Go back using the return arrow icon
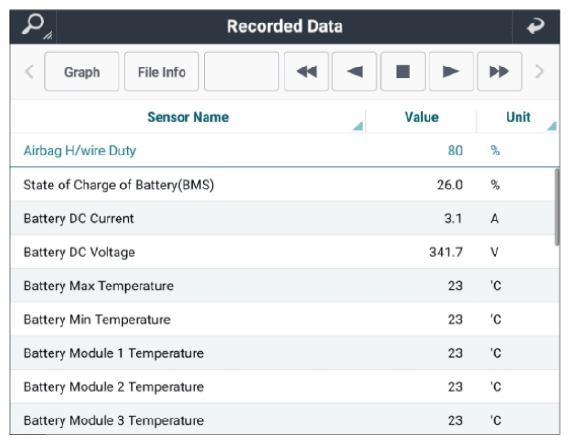This screenshot has width=570, height=444. click(x=536, y=27)
